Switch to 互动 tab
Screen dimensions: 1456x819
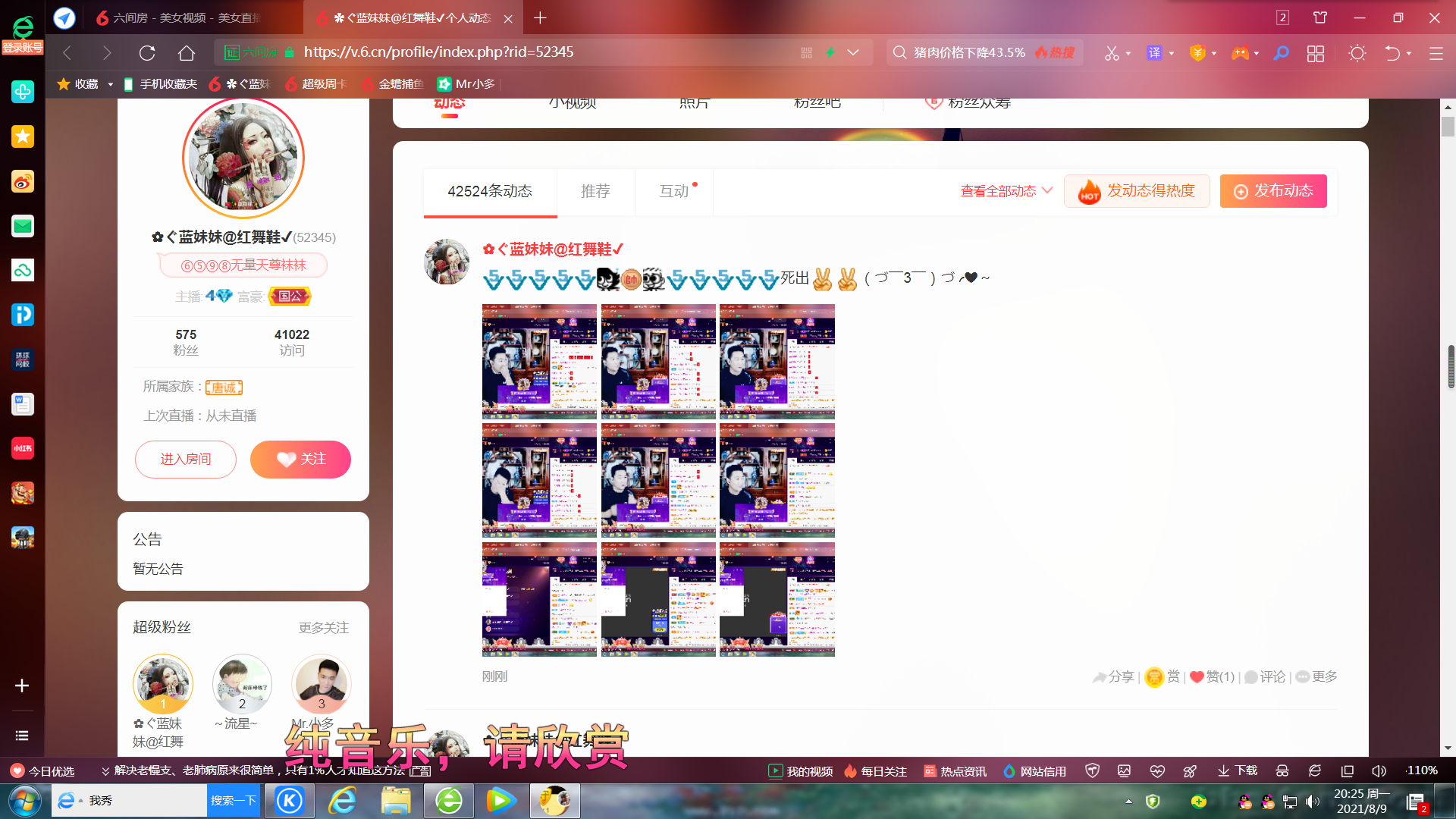point(674,192)
